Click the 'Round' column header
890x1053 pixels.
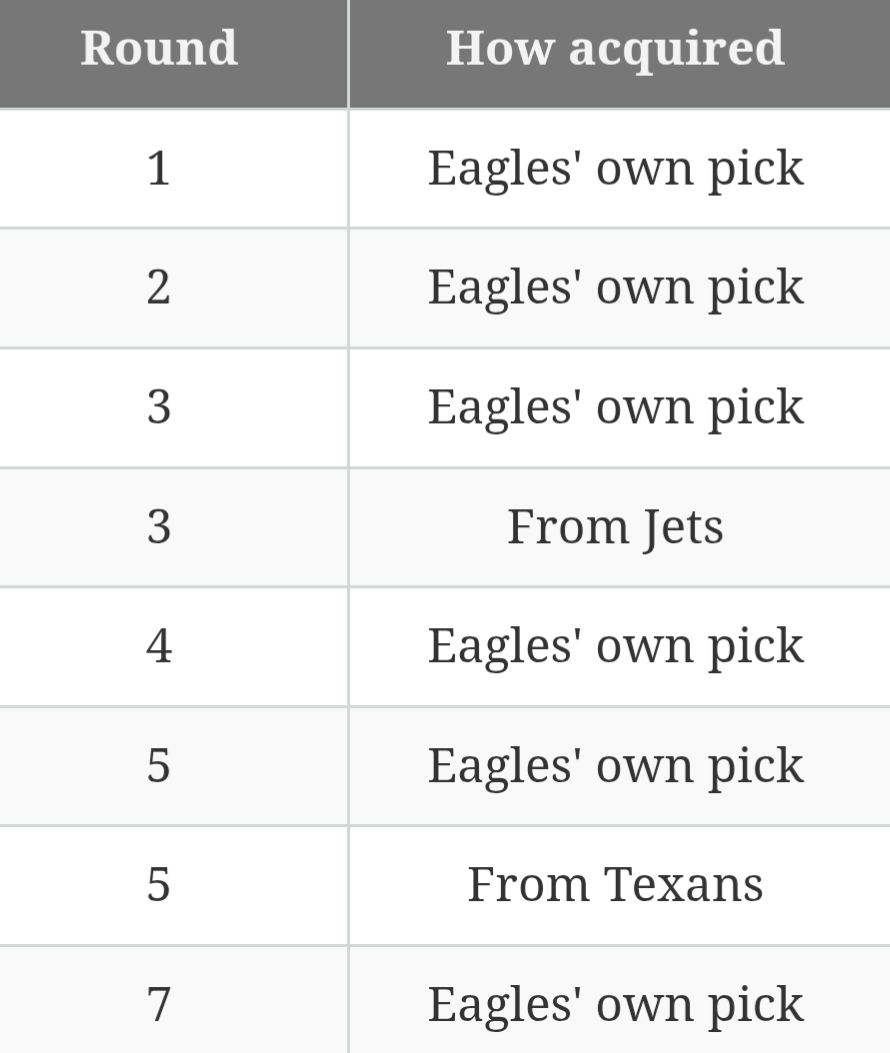pyautogui.click(x=159, y=48)
